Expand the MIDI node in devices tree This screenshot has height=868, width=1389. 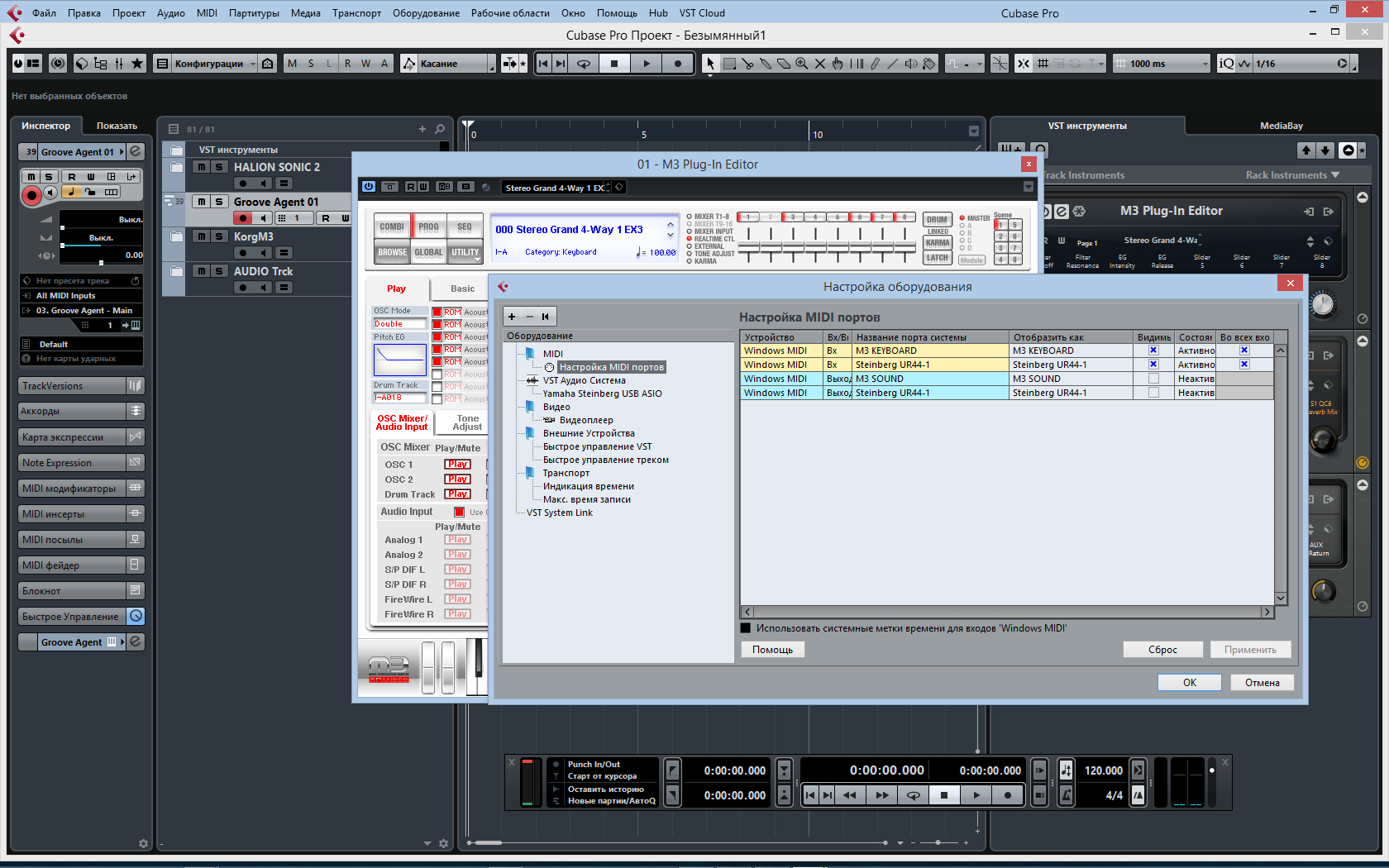[x=530, y=354]
